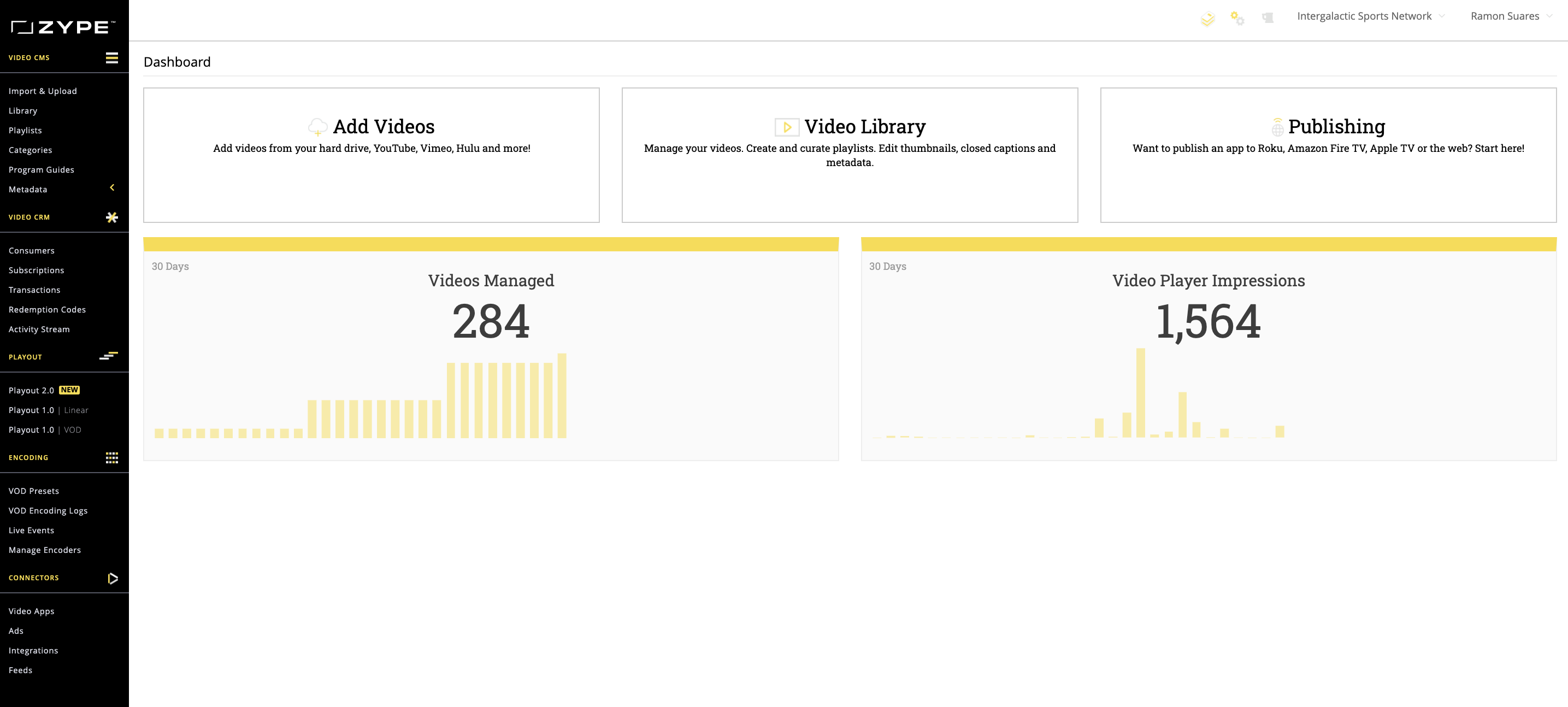Image resolution: width=1568 pixels, height=707 pixels.
Task: Click the CONNECTORS section header
Action: tap(34, 578)
